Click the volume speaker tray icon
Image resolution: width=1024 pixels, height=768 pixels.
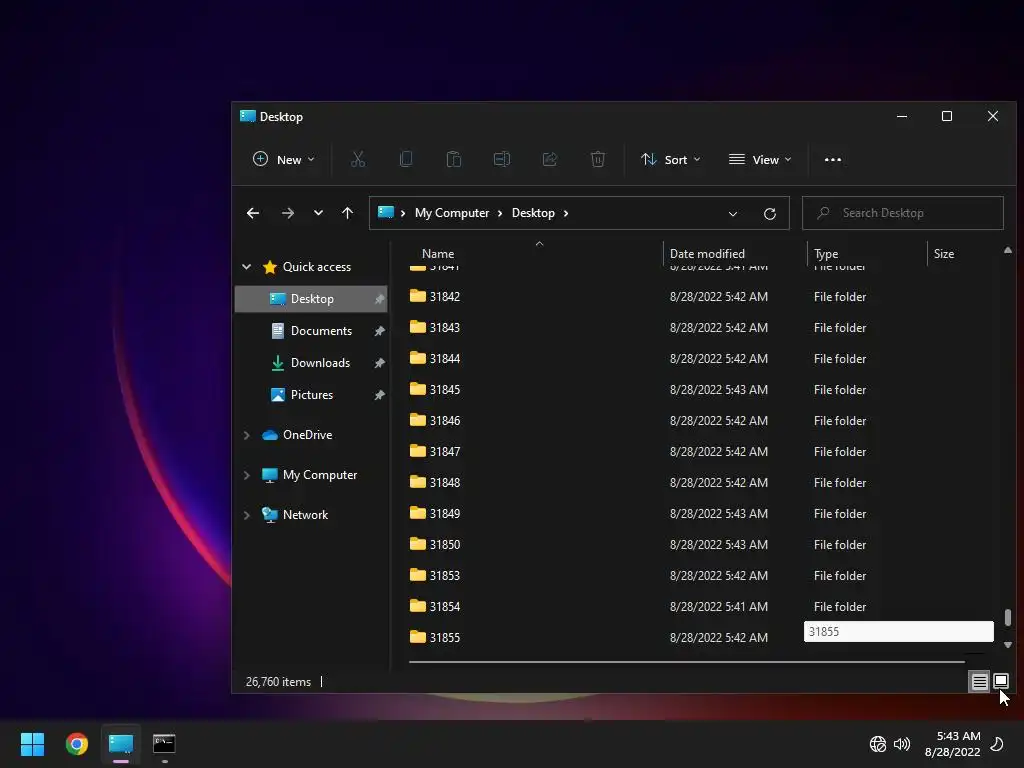coord(902,744)
